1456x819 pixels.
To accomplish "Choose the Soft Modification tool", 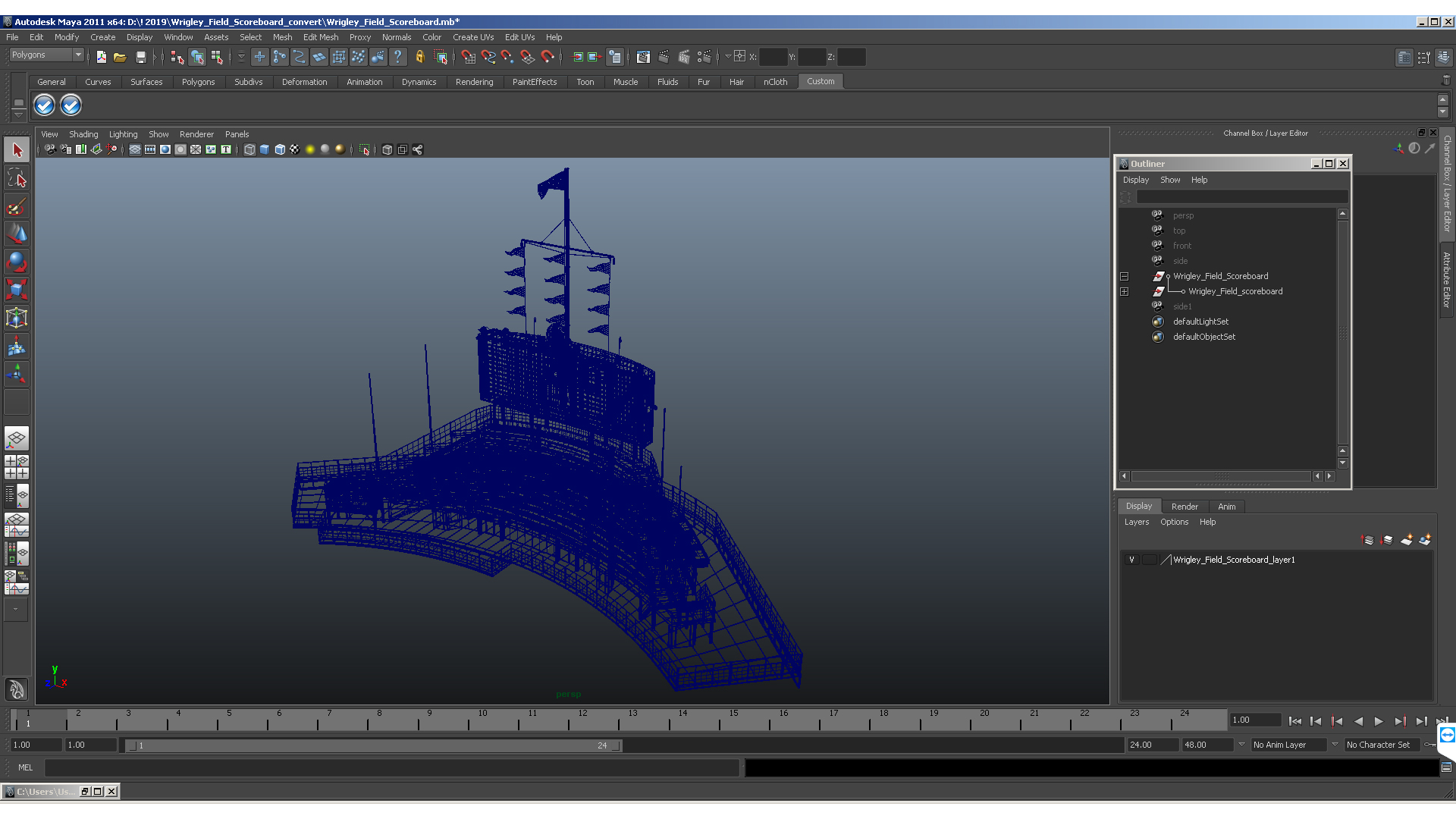I will pos(17,347).
